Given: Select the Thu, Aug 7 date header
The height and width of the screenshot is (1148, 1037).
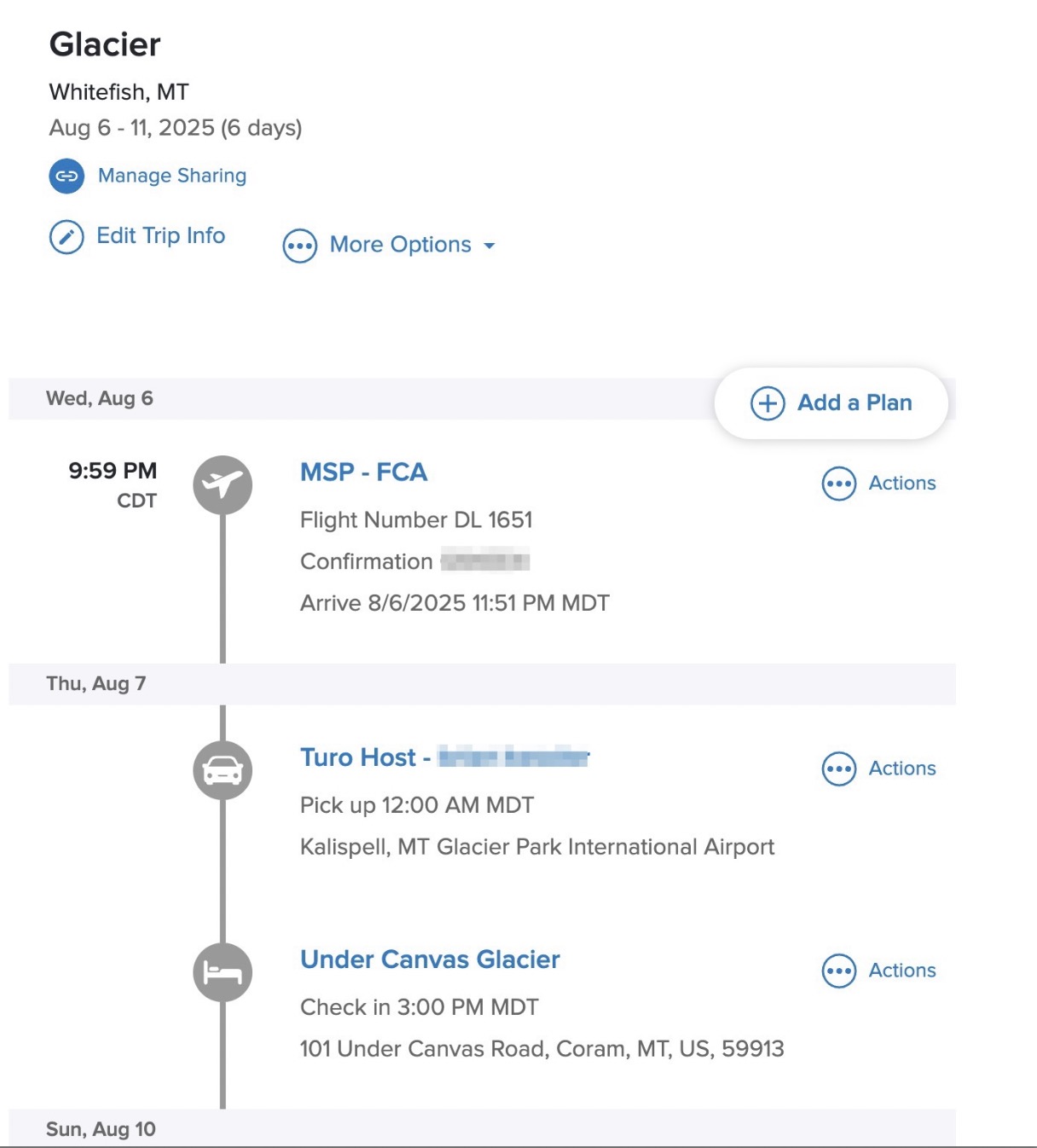Looking at the screenshot, I should click(96, 683).
